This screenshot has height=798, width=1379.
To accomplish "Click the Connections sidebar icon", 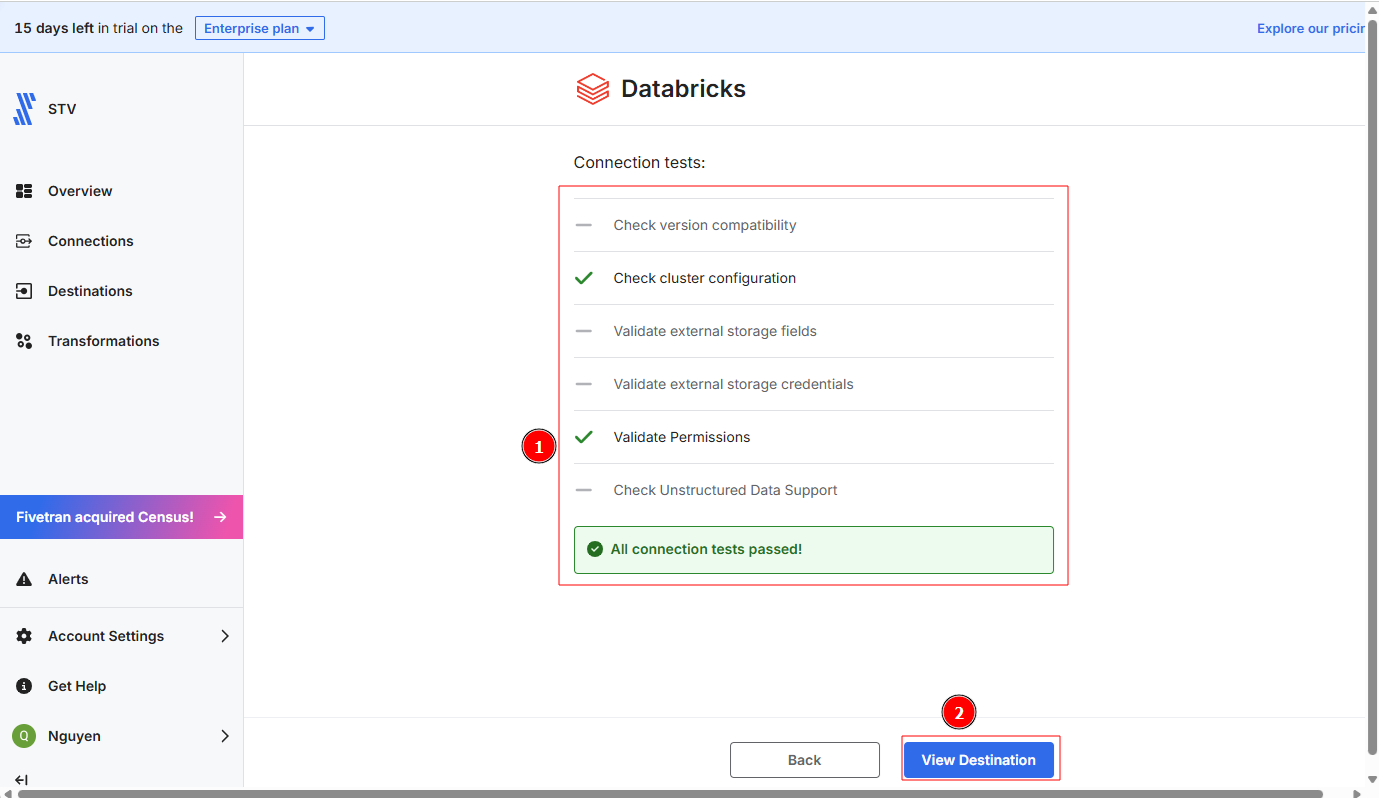I will [x=24, y=241].
